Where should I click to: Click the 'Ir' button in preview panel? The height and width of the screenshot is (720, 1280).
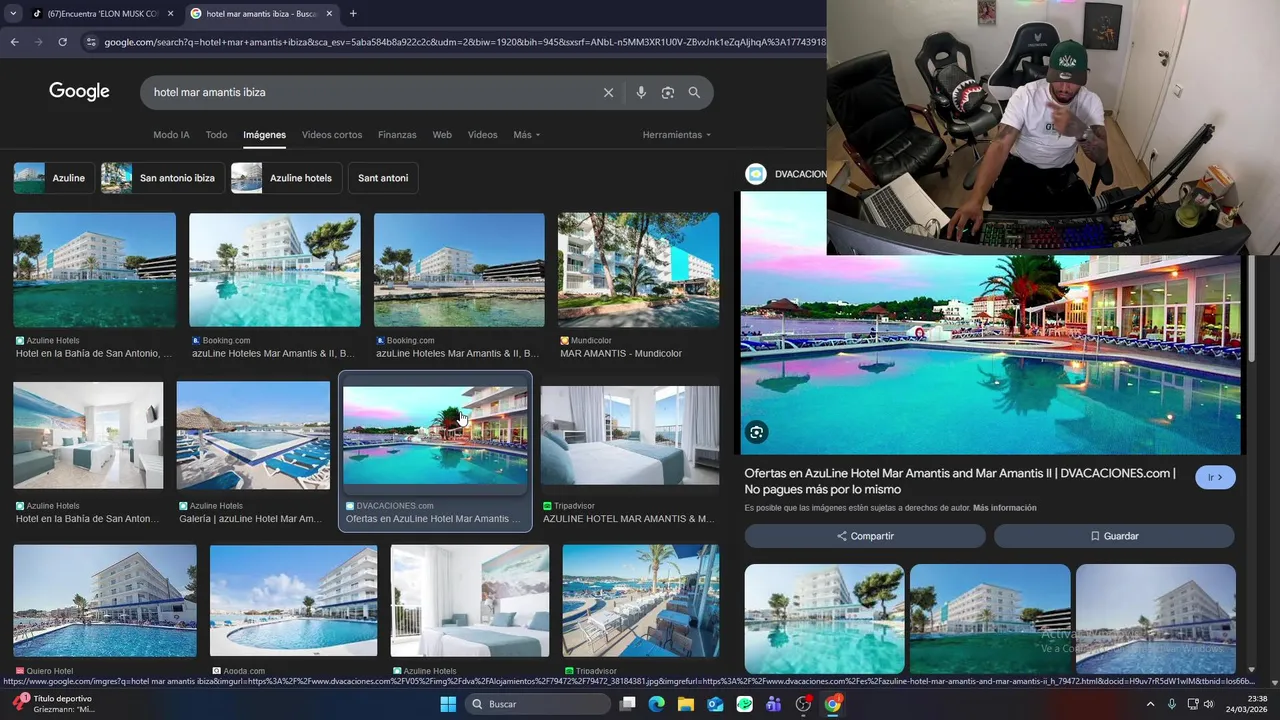coord(1215,478)
